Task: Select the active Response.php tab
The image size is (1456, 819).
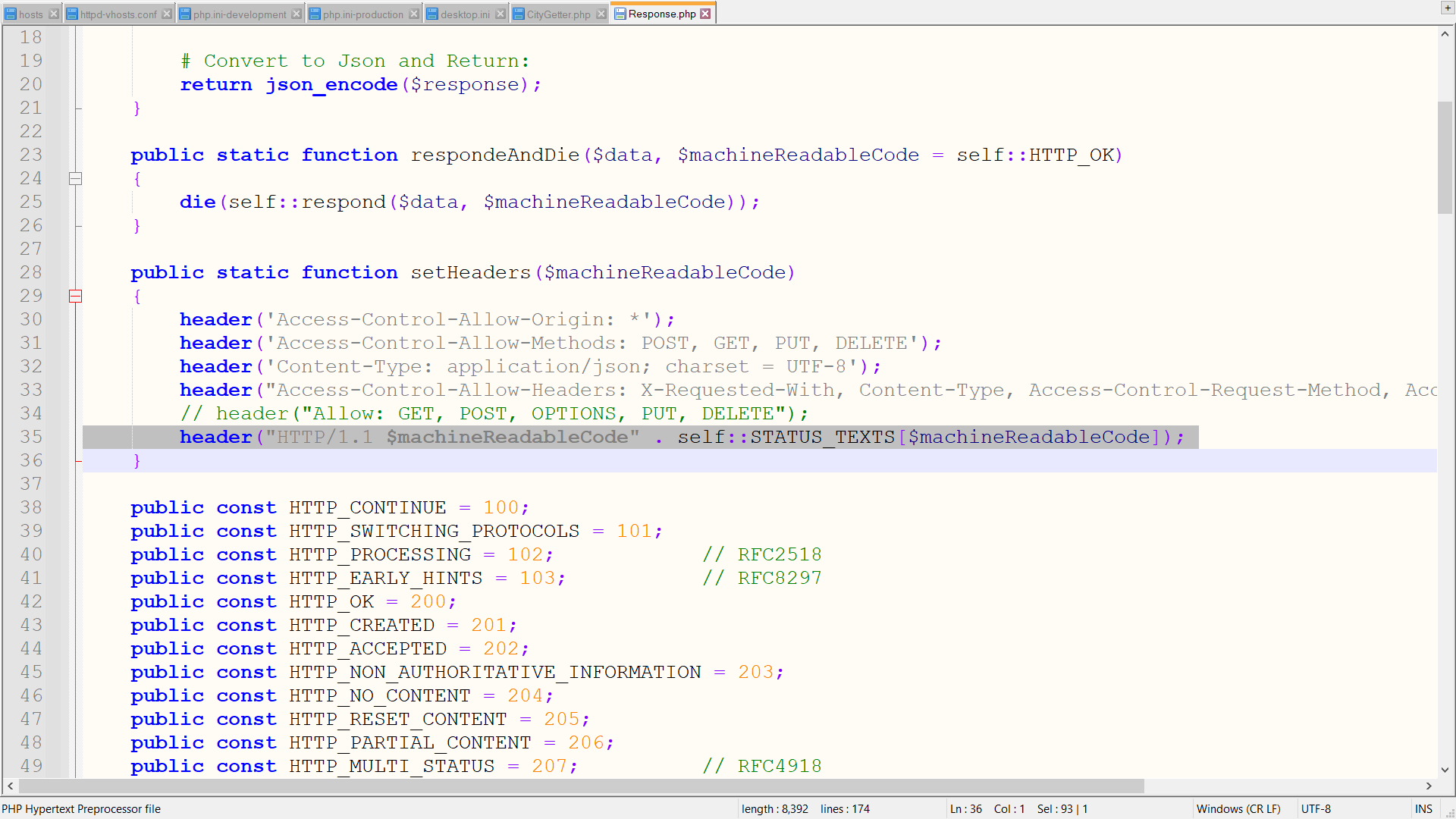Action: [661, 14]
